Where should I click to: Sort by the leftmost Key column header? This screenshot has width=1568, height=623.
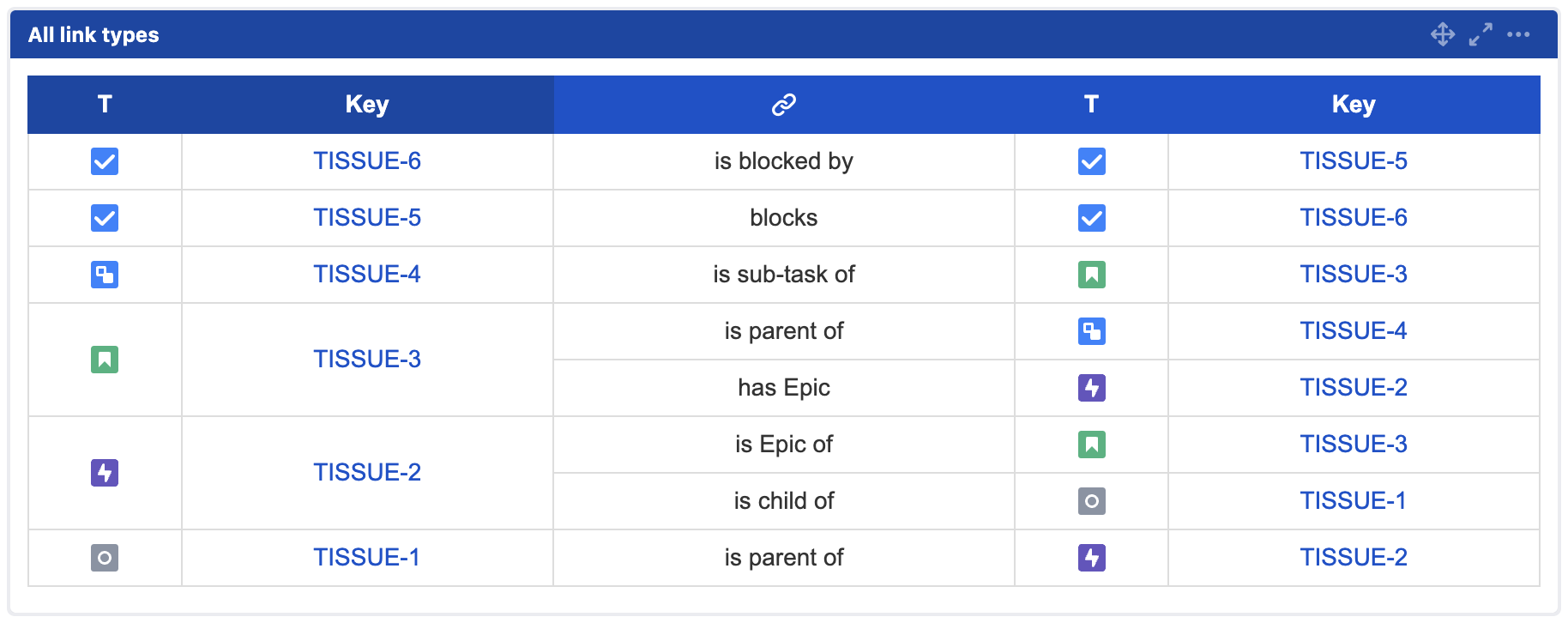coord(367,105)
